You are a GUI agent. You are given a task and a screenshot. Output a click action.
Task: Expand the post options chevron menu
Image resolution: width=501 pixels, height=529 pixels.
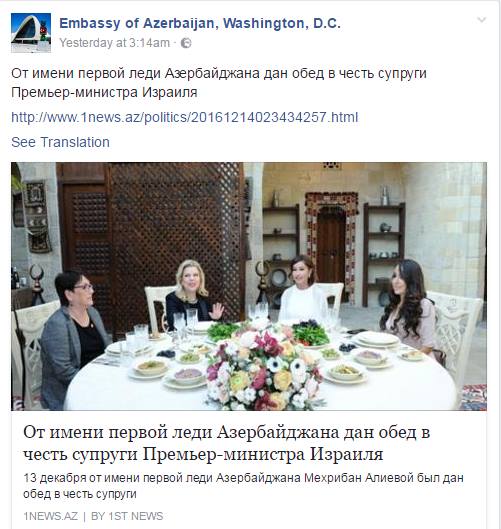pos(482,20)
